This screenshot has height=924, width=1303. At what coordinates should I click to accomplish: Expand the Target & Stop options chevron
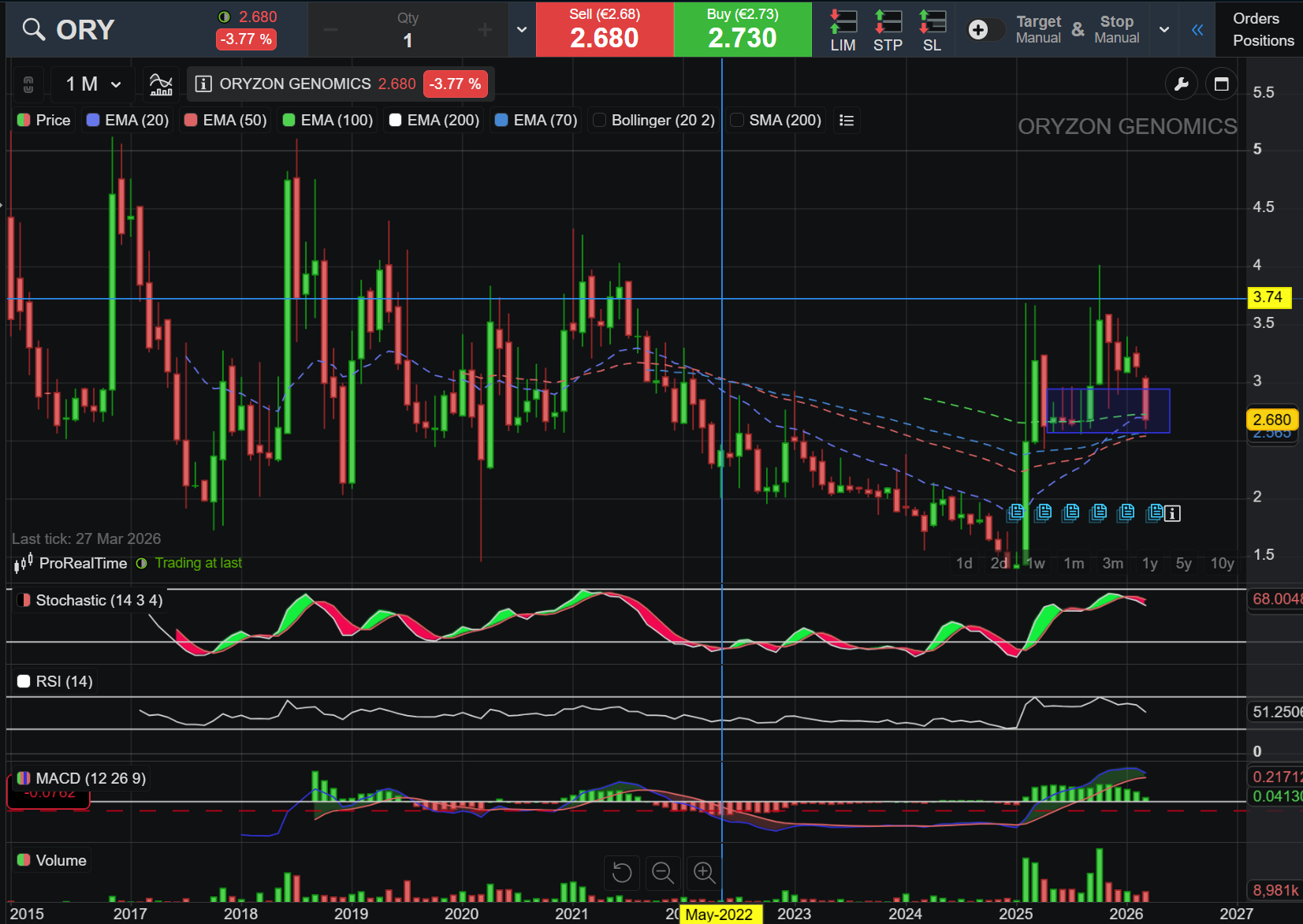[1164, 30]
